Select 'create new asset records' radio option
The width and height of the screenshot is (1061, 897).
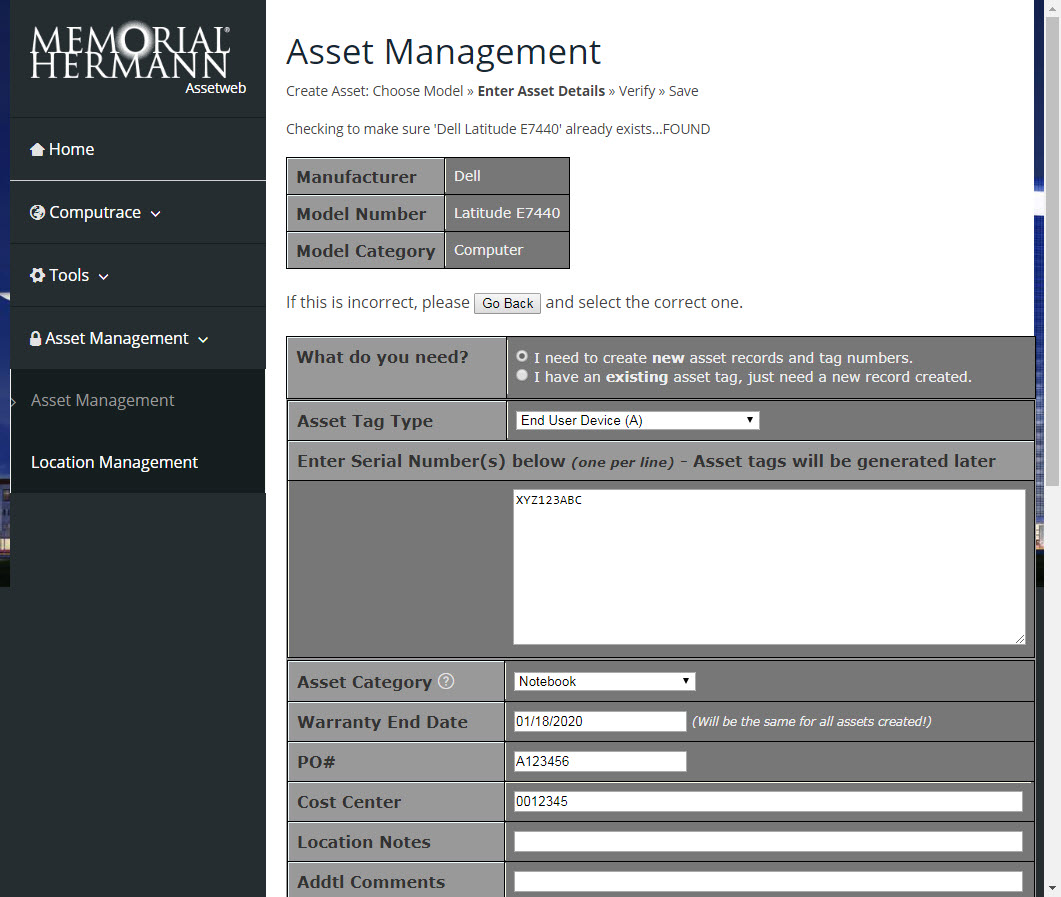pyautogui.click(x=522, y=356)
